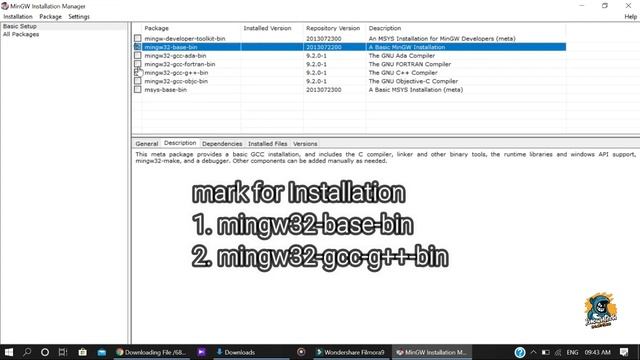Click 'The GNU Ada Compiler' description
Viewport: 640px width, 360px height.
coord(402,56)
